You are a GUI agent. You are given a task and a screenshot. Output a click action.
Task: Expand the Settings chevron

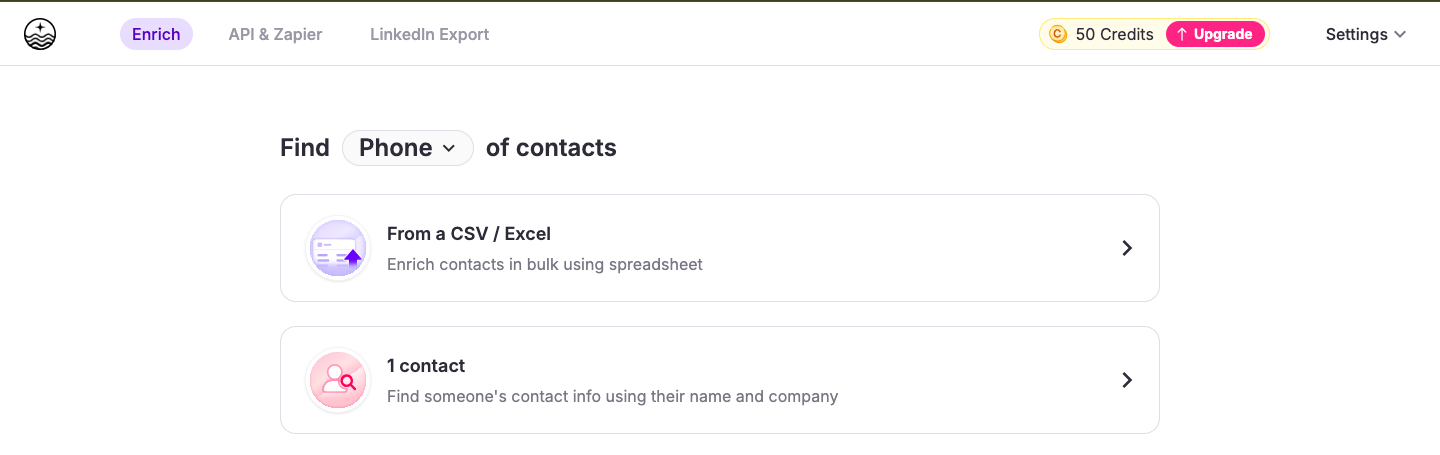pyautogui.click(x=1400, y=35)
